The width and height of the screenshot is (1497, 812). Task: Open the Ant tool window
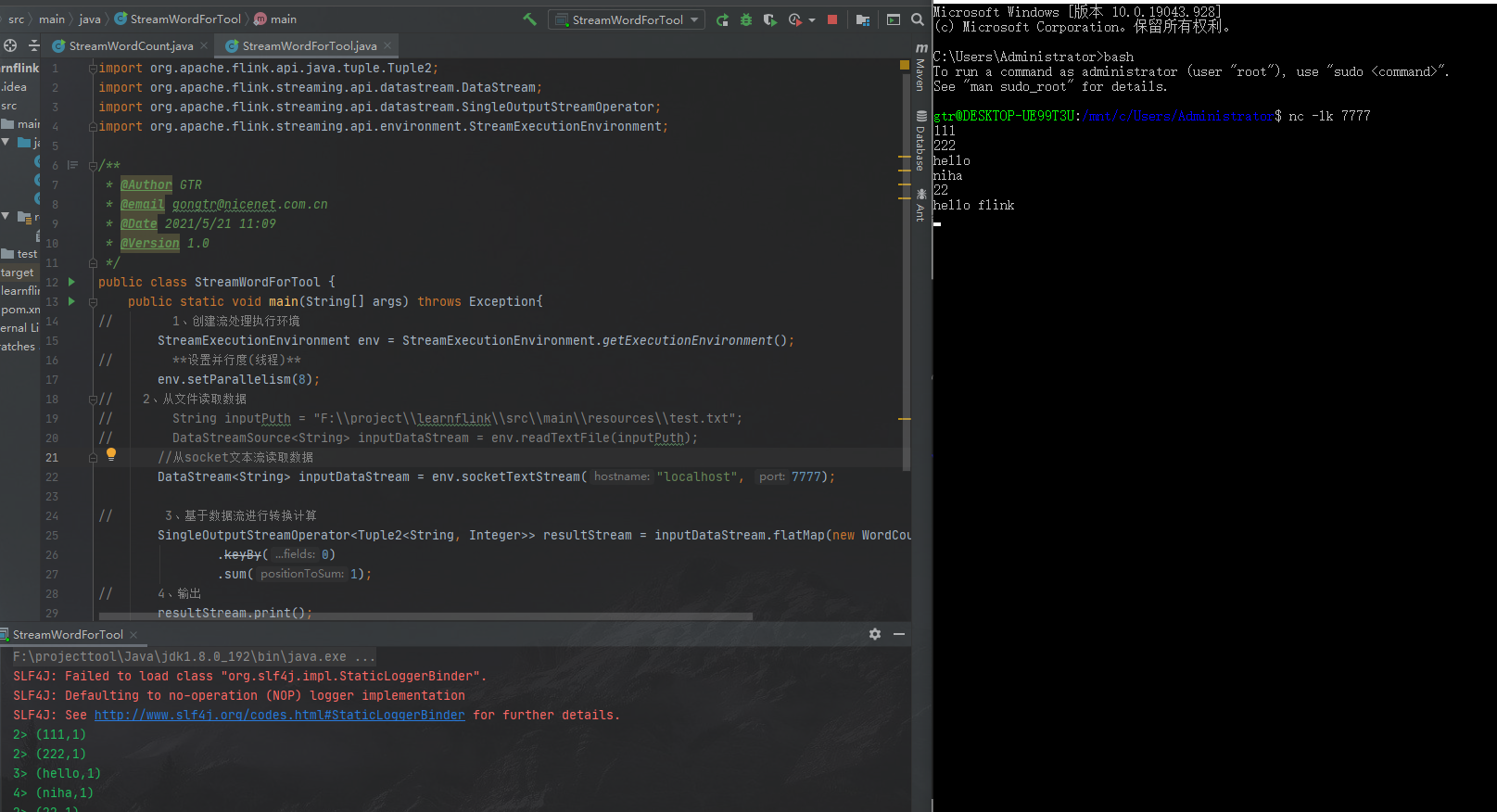(920, 205)
